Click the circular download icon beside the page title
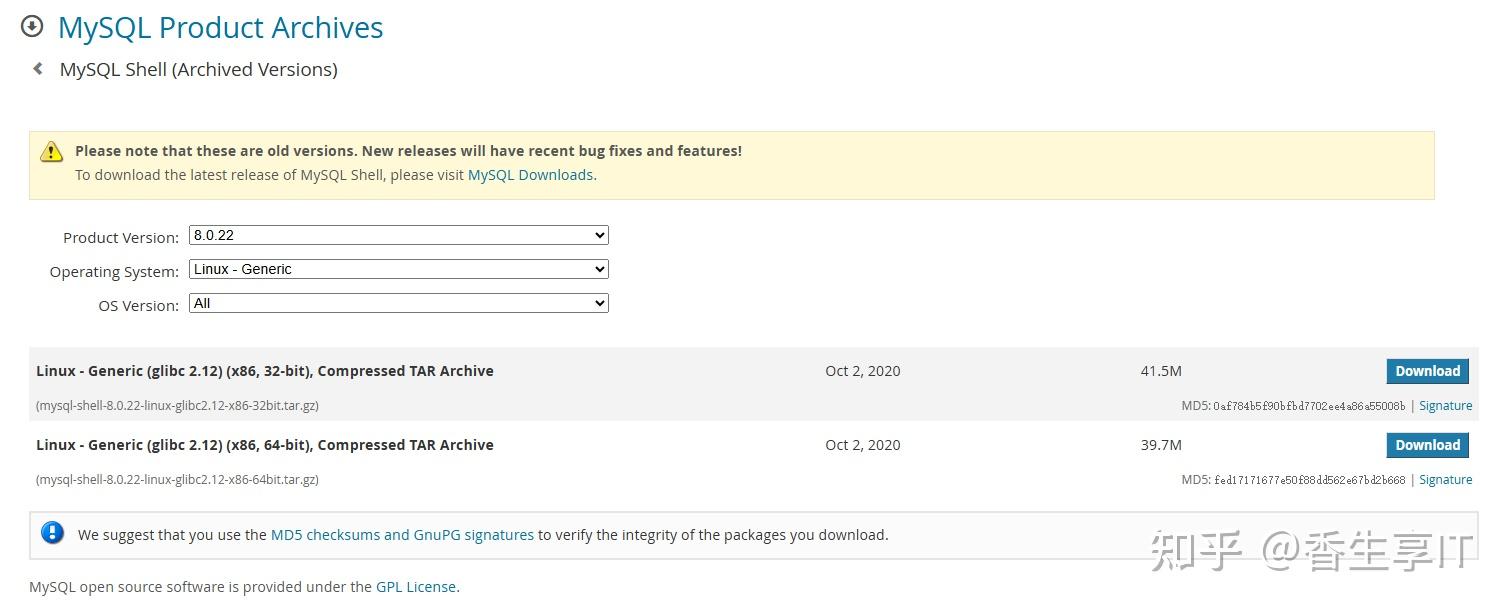The width and height of the screenshot is (1511, 614). click(x=32, y=27)
